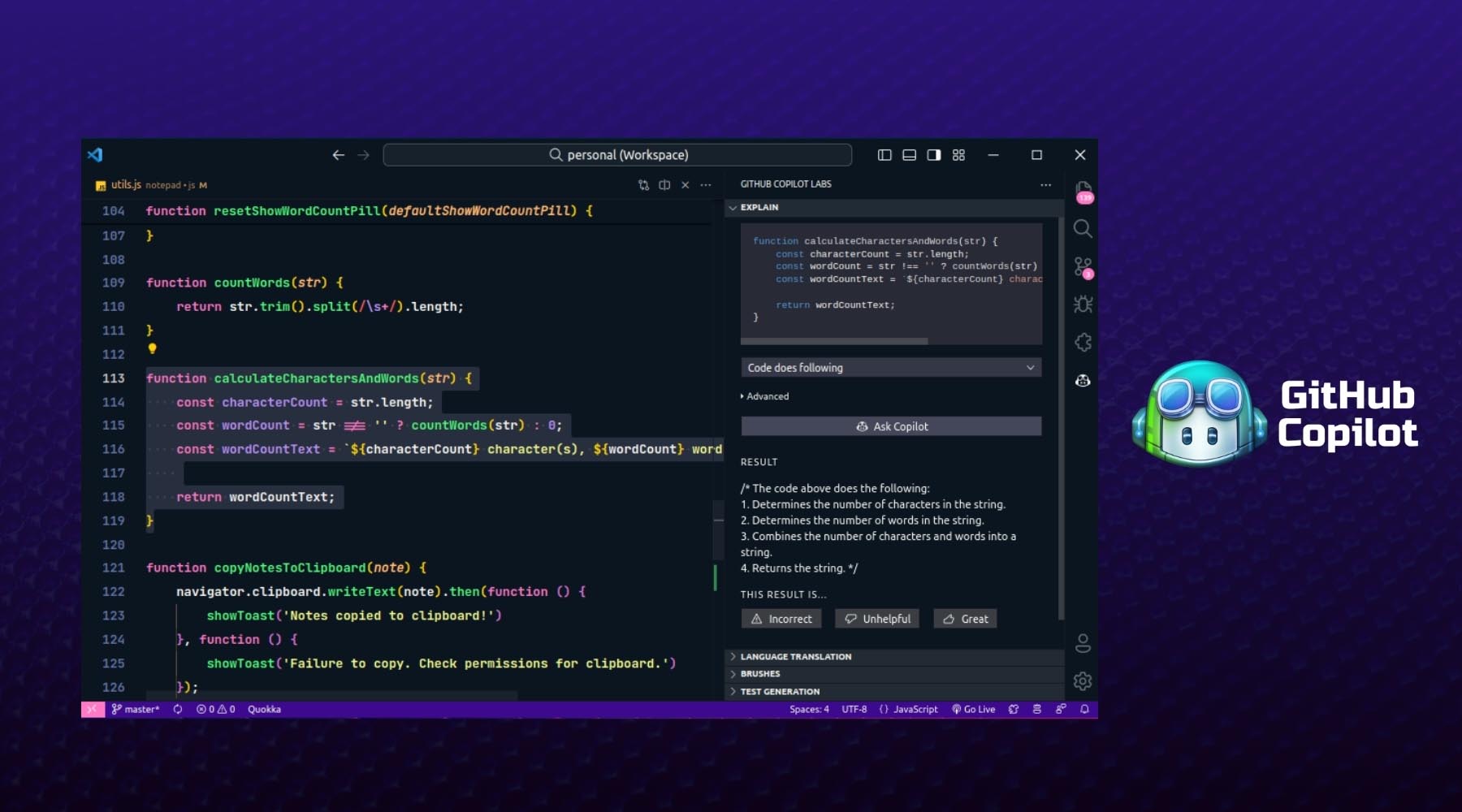Open the Explorer view in the activity bar
Image resolution: width=1462 pixels, height=812 pixels.
click(1083, 191)
